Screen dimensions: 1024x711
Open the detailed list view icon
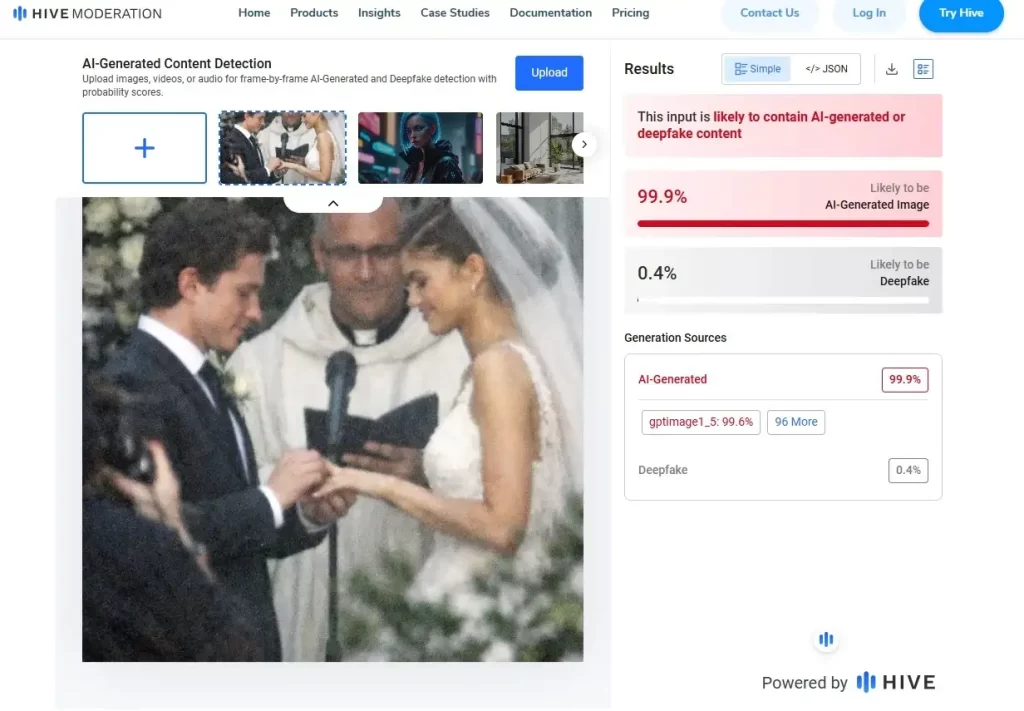[923, 69]
